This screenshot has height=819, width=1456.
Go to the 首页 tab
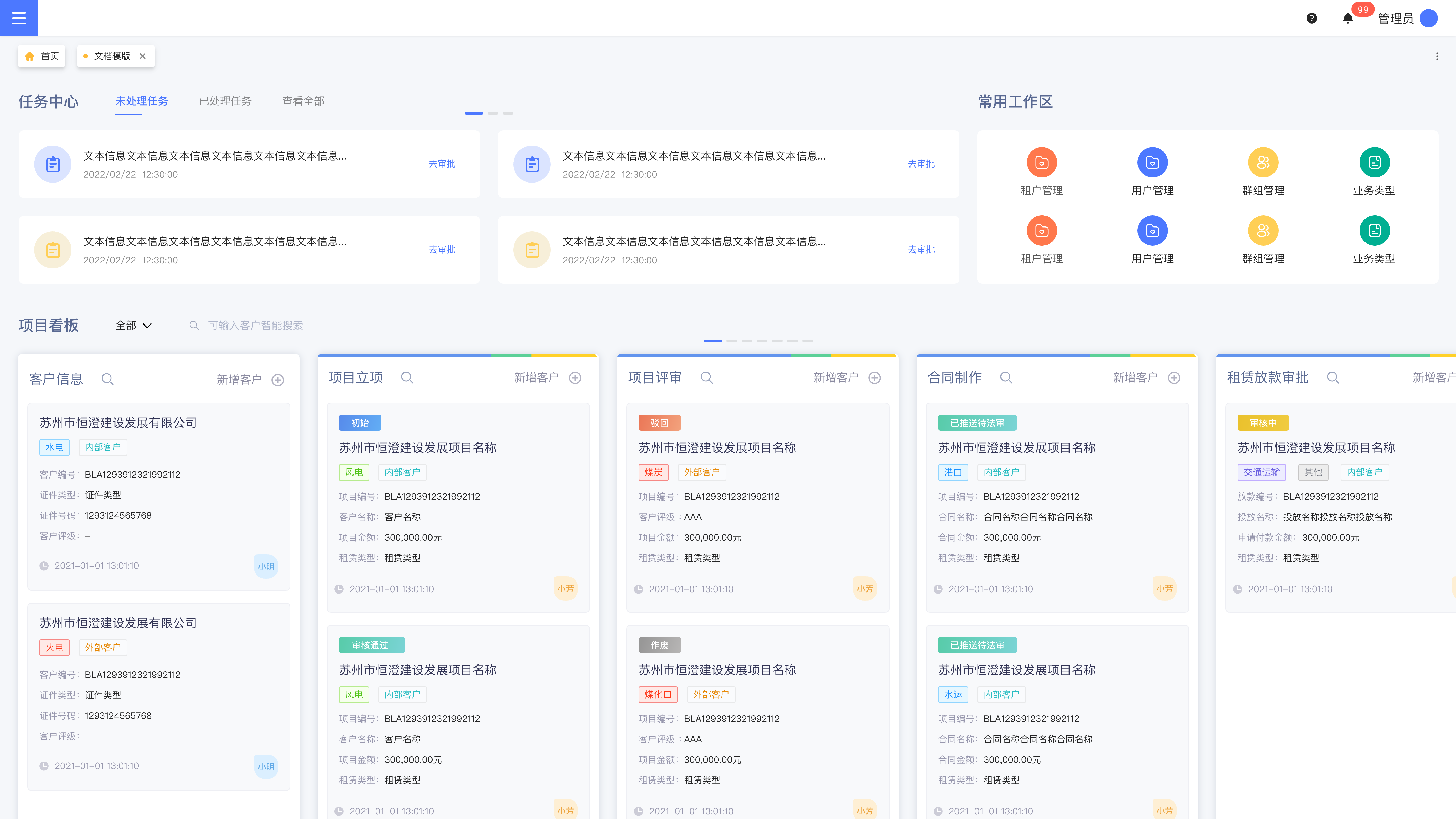42,56
